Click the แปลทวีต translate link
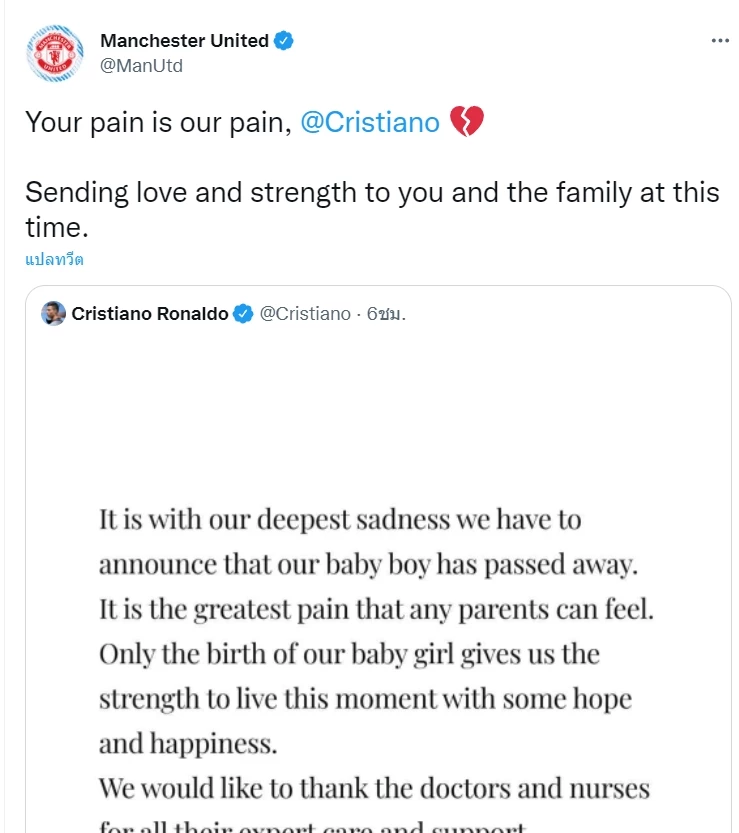The image size is (739, 833). click(x=52, y=258)
